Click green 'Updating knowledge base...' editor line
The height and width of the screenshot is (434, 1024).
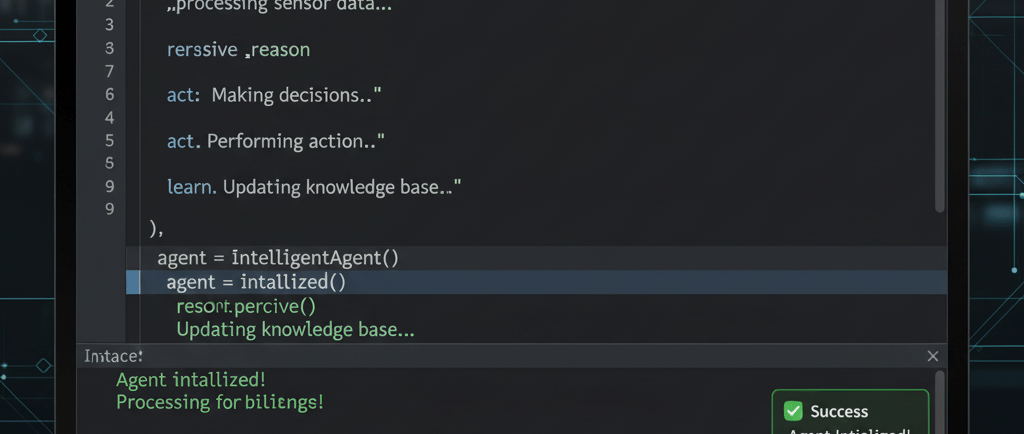pos(295,329)
